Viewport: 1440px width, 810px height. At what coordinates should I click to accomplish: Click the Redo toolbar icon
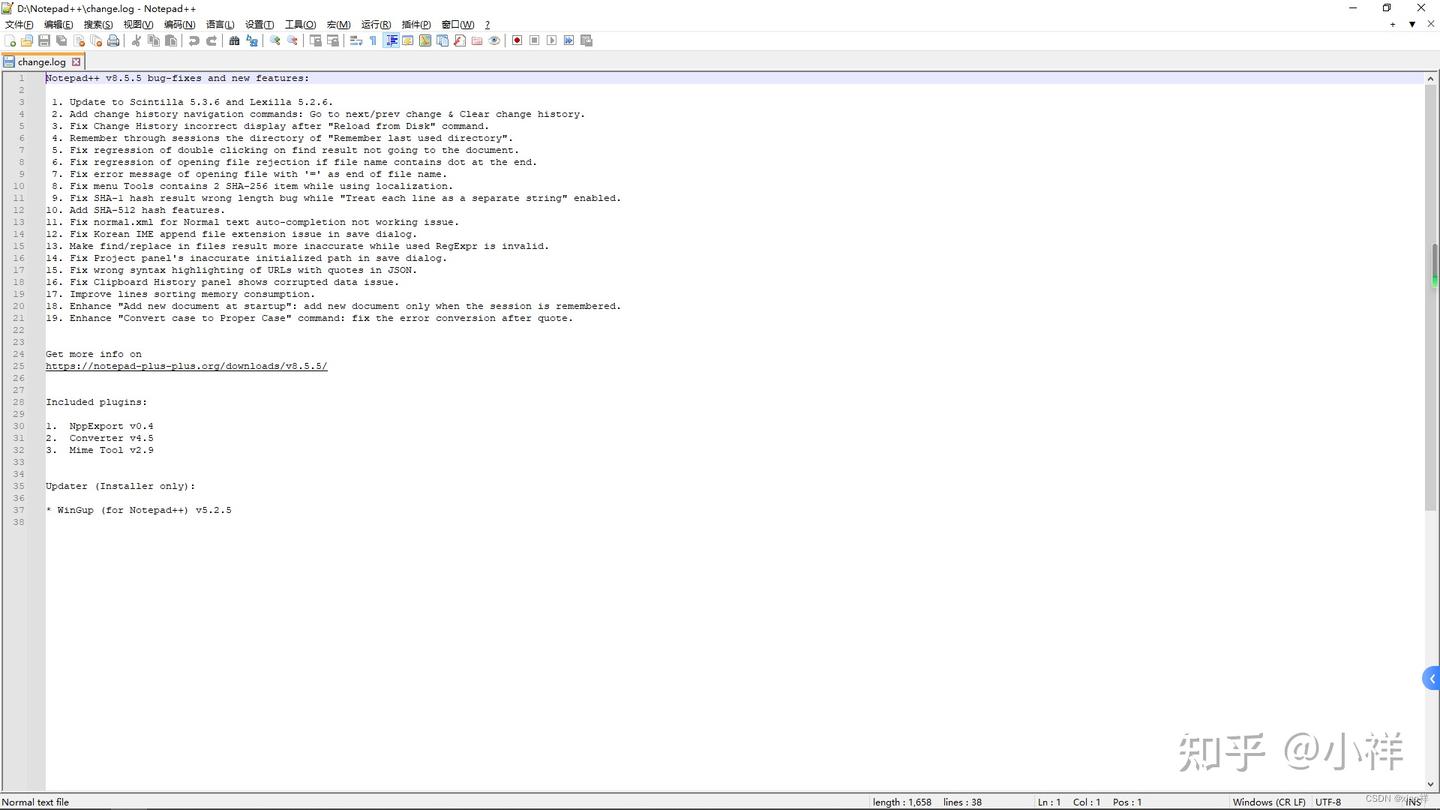point(212,41)
